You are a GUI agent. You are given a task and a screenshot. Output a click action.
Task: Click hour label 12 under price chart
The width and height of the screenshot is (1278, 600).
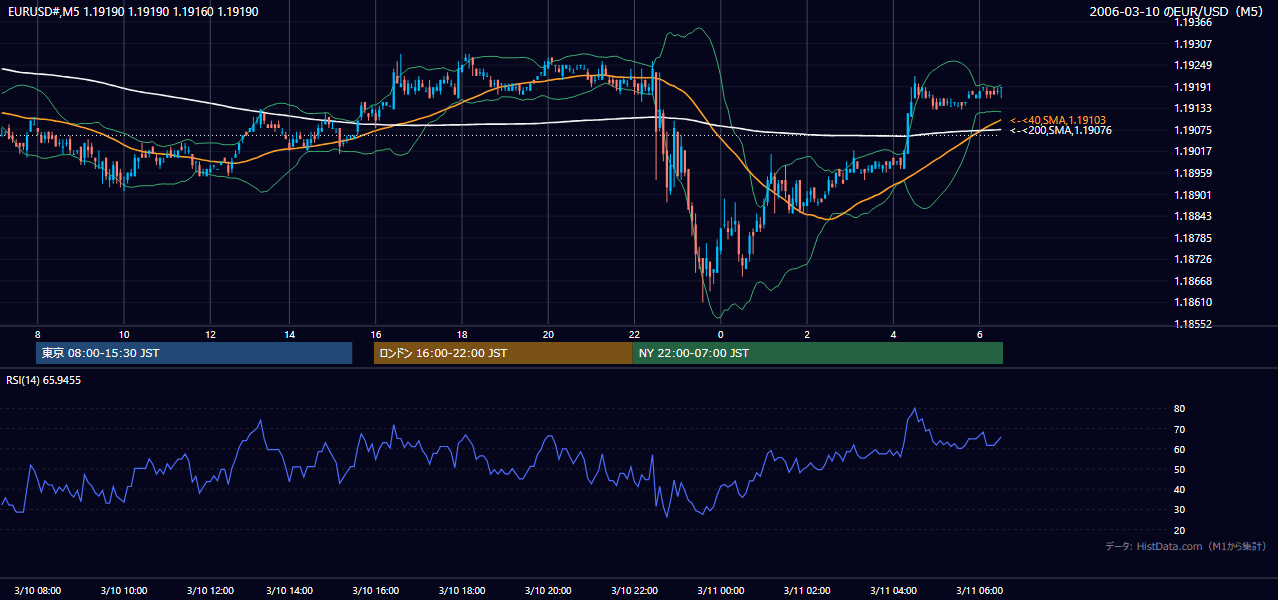click(211, 334)
